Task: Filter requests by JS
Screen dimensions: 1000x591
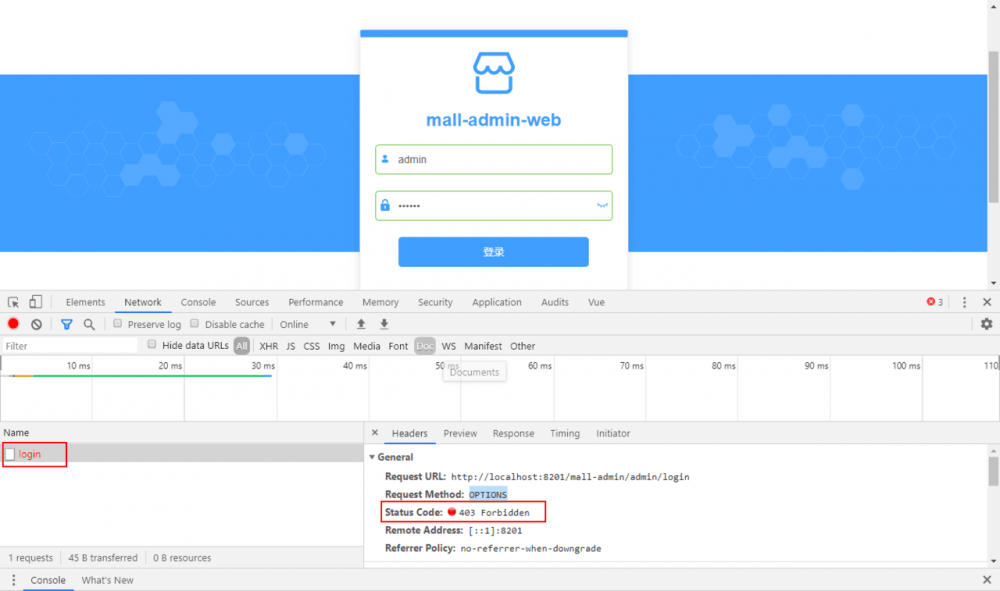Action: pyautogui.click(x=291, y=346)
